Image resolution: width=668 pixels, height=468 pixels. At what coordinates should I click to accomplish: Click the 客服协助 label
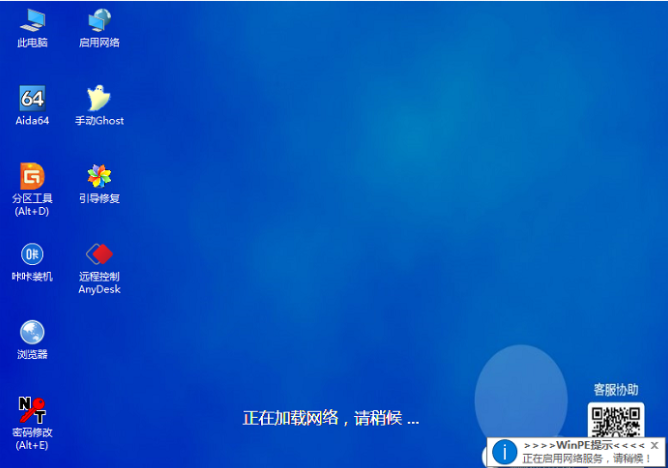tap(616, 390)
